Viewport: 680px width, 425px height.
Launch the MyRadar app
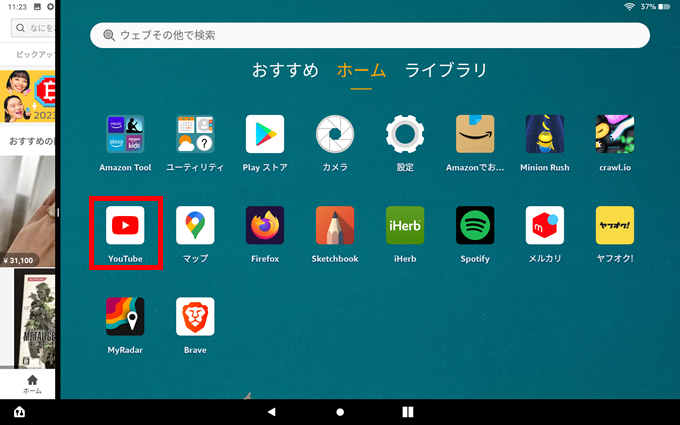(125, 317)
